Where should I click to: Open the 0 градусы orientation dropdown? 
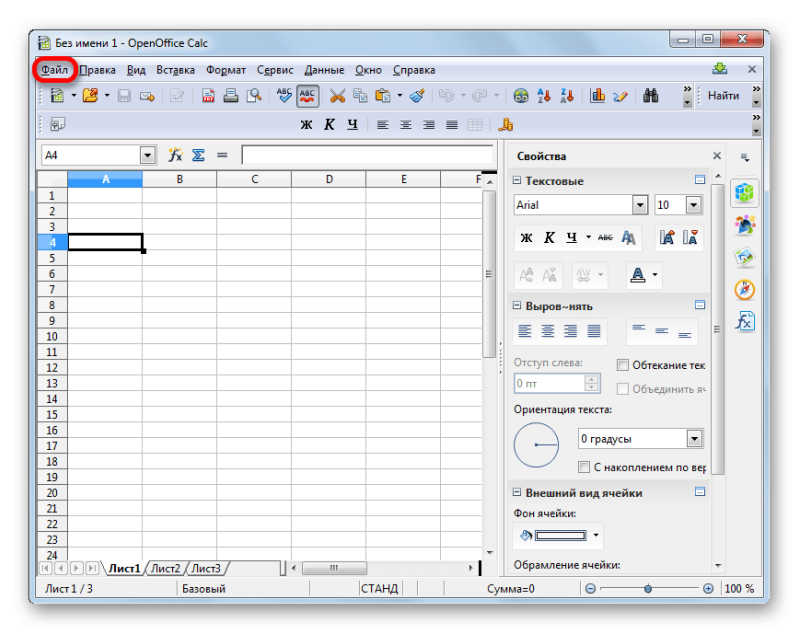tap(695, 439)
